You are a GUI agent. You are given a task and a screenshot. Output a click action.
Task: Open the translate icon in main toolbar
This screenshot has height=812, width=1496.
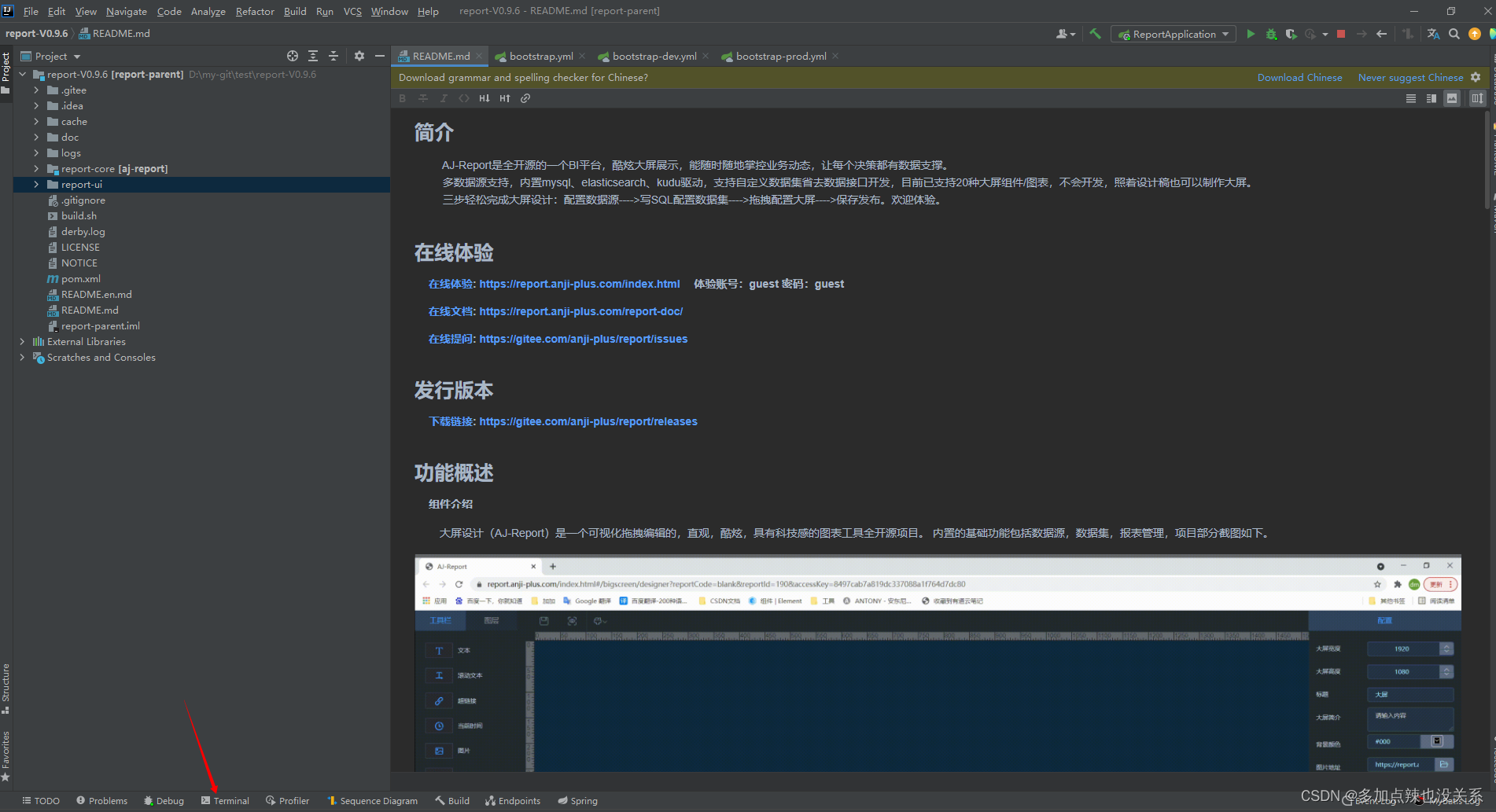(x=1434, y=34)
